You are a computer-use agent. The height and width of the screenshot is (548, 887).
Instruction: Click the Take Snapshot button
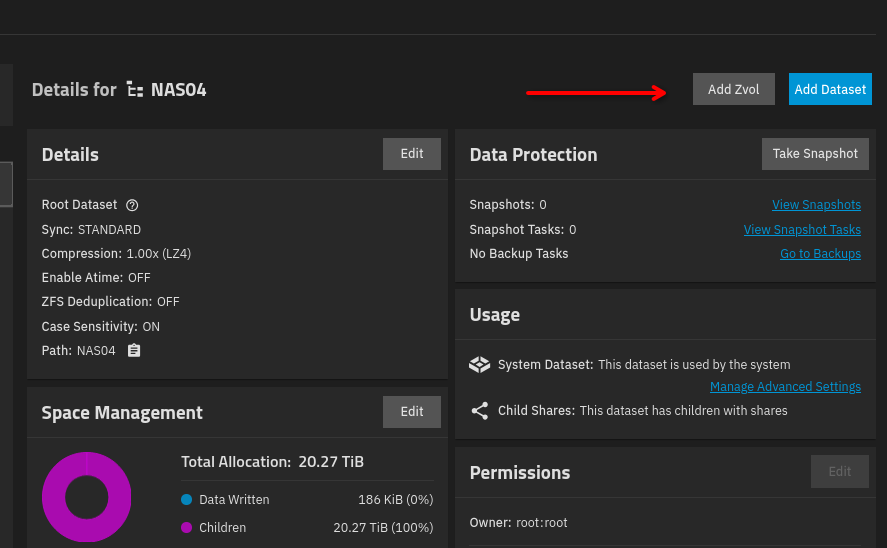815,154
